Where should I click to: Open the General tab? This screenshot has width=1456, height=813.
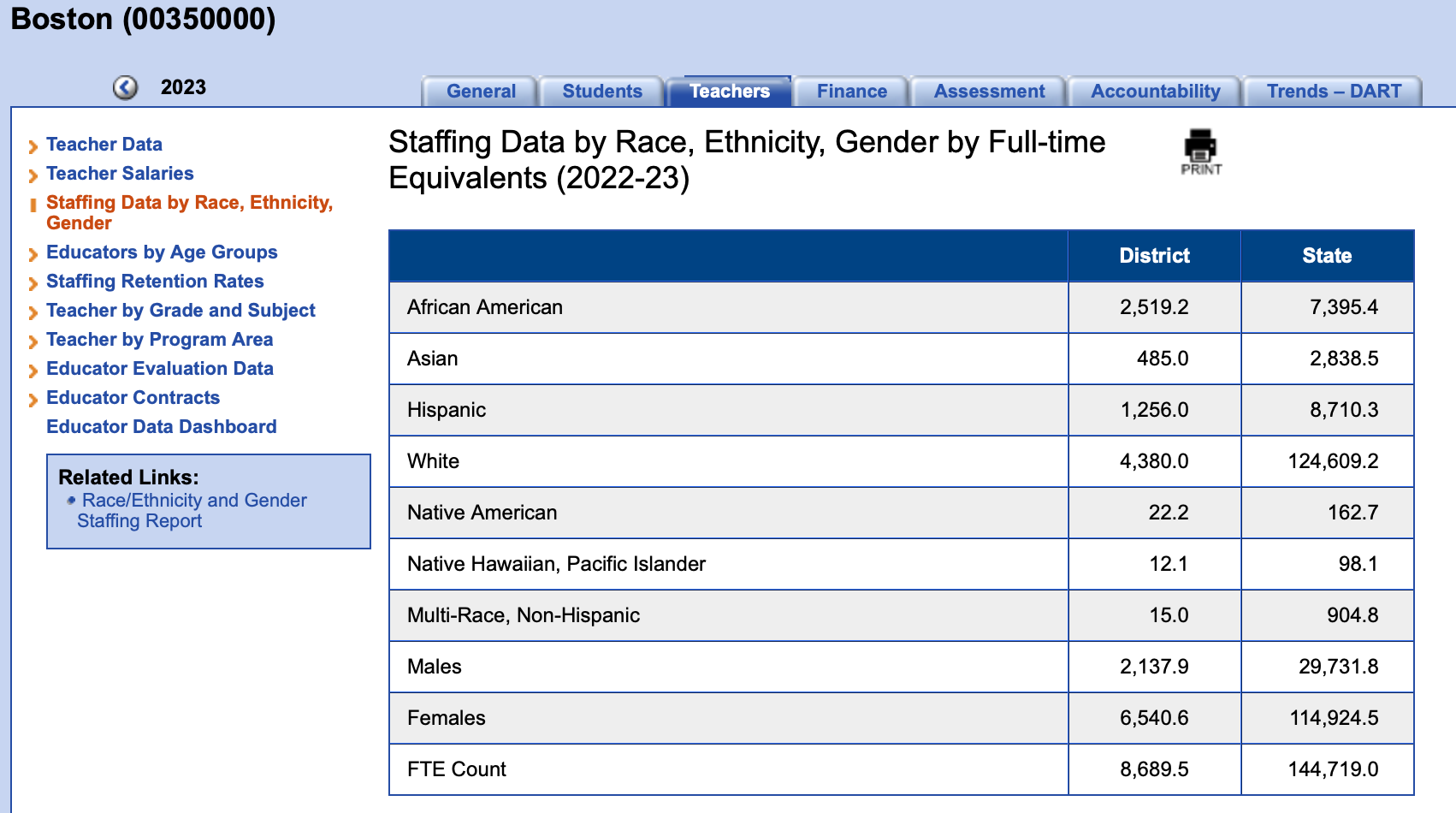coord(481,92)
